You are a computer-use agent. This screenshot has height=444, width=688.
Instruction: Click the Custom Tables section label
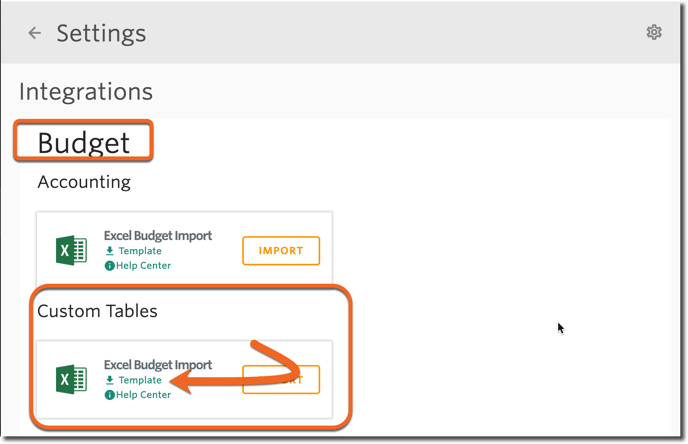click(97, 311)
